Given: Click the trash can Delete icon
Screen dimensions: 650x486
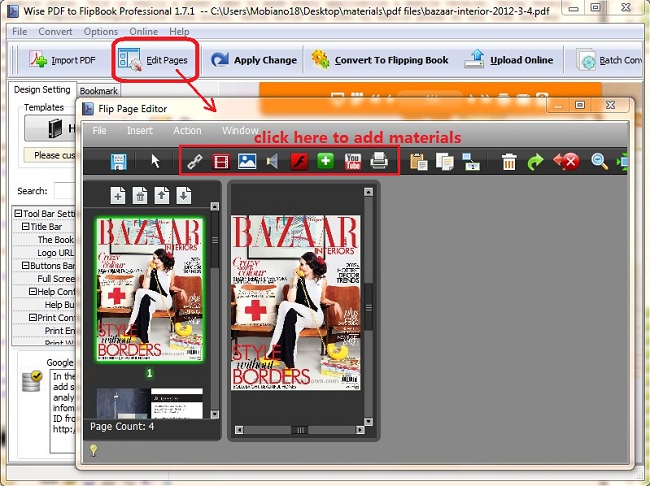Looking at the screenshot, I should click(x=509, y=162).
